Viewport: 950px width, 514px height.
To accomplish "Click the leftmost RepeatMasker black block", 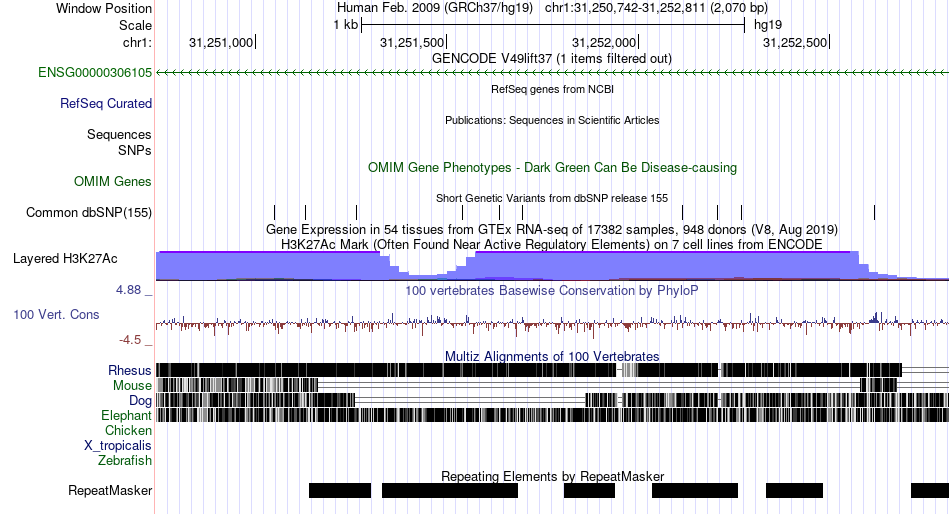I will (x=340, y=490).
